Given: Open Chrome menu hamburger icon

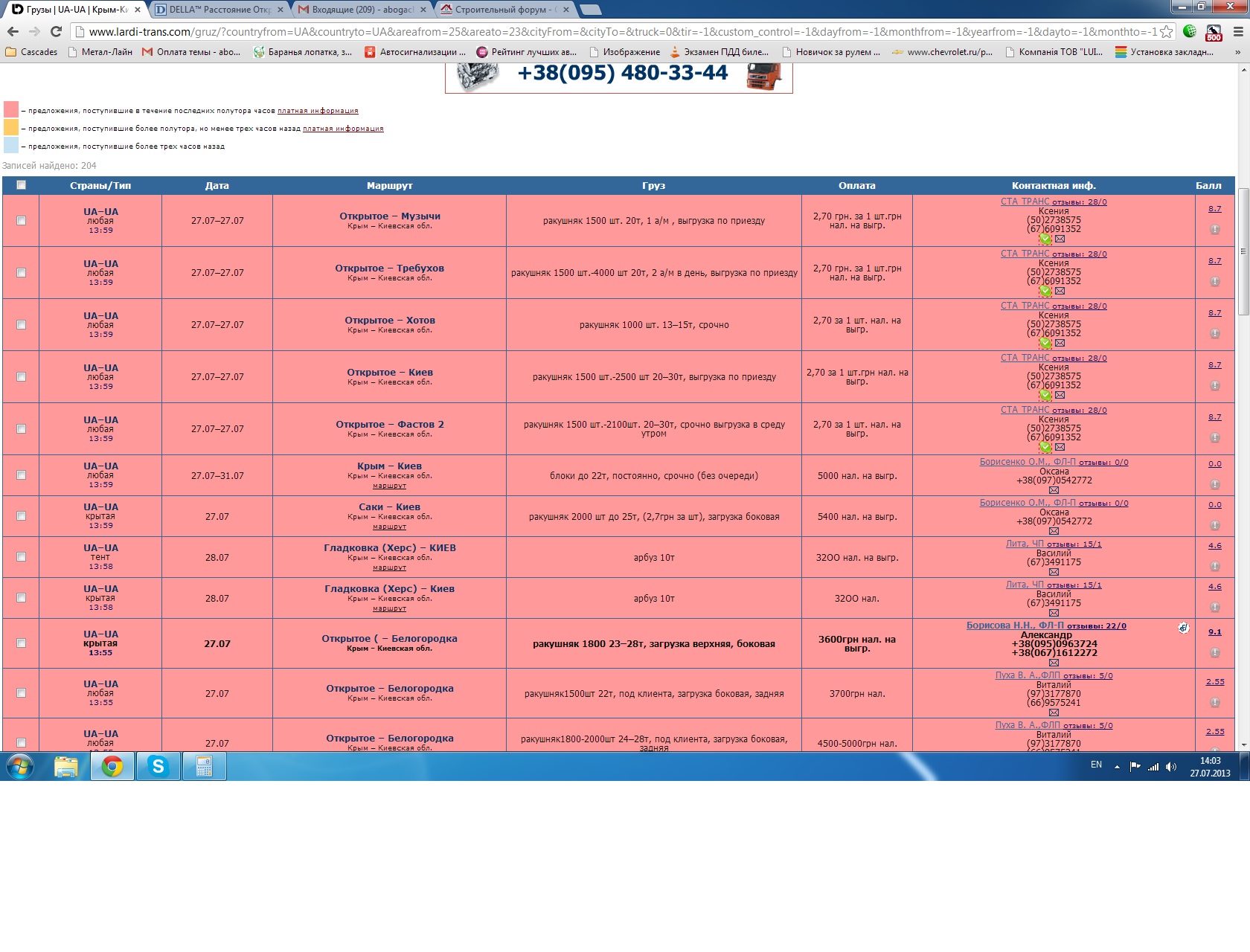Looking at the screenshot, I should [1238, 31].
